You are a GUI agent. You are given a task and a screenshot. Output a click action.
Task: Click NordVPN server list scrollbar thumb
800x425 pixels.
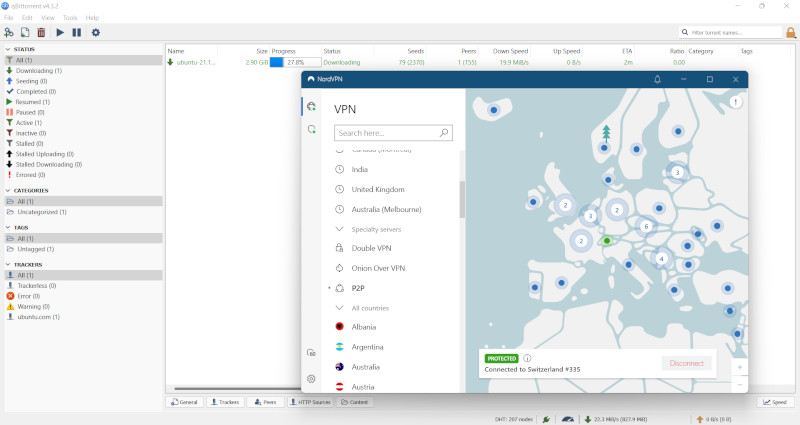462,199
